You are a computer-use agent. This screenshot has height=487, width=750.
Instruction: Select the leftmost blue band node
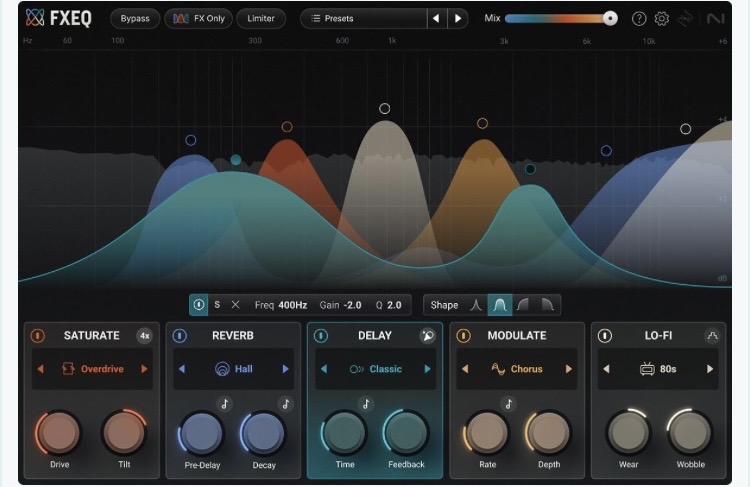pyautogui.click(x=191, y=140)
